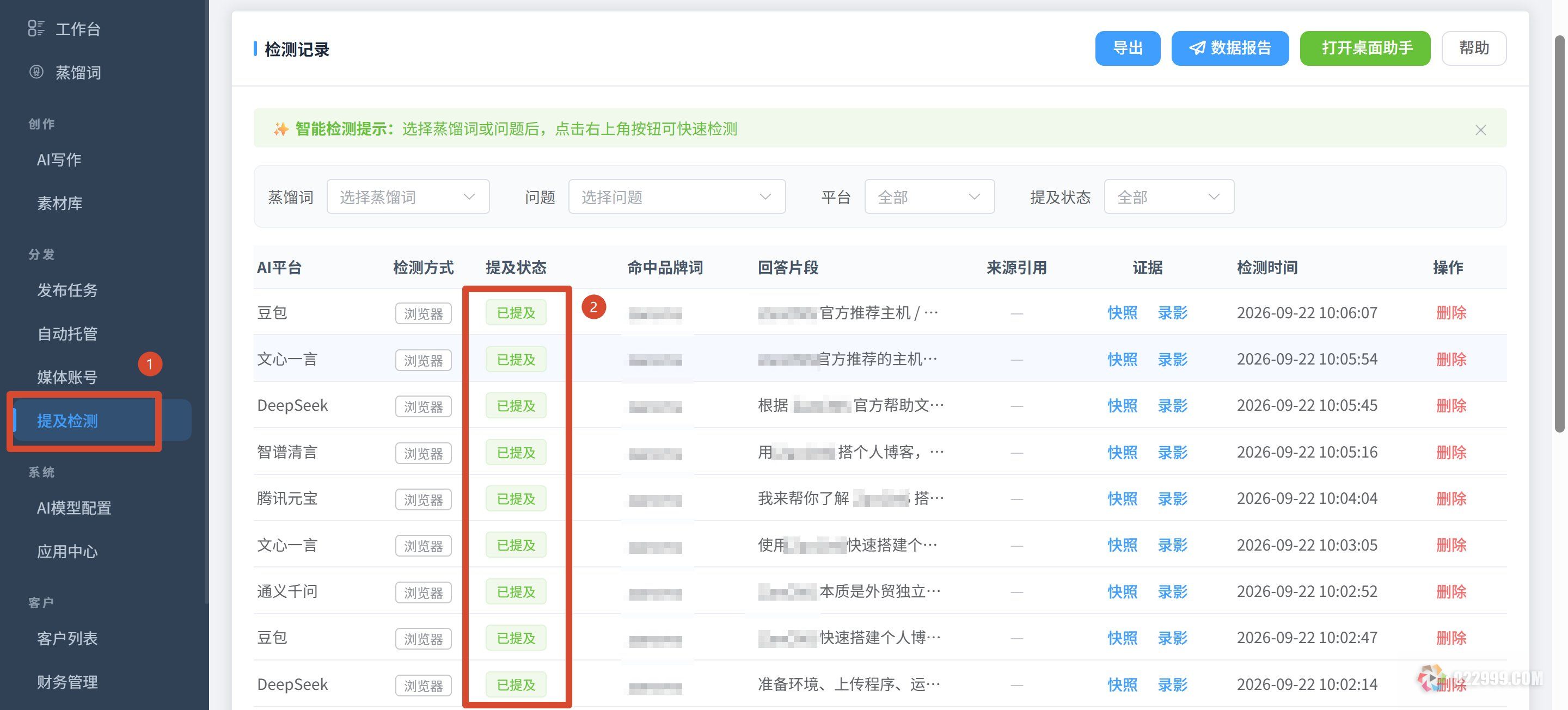Screen dimensions: 1568x710
Task: Delete the 腾讯元宝 record
Action: click(x=1451, y=498)
